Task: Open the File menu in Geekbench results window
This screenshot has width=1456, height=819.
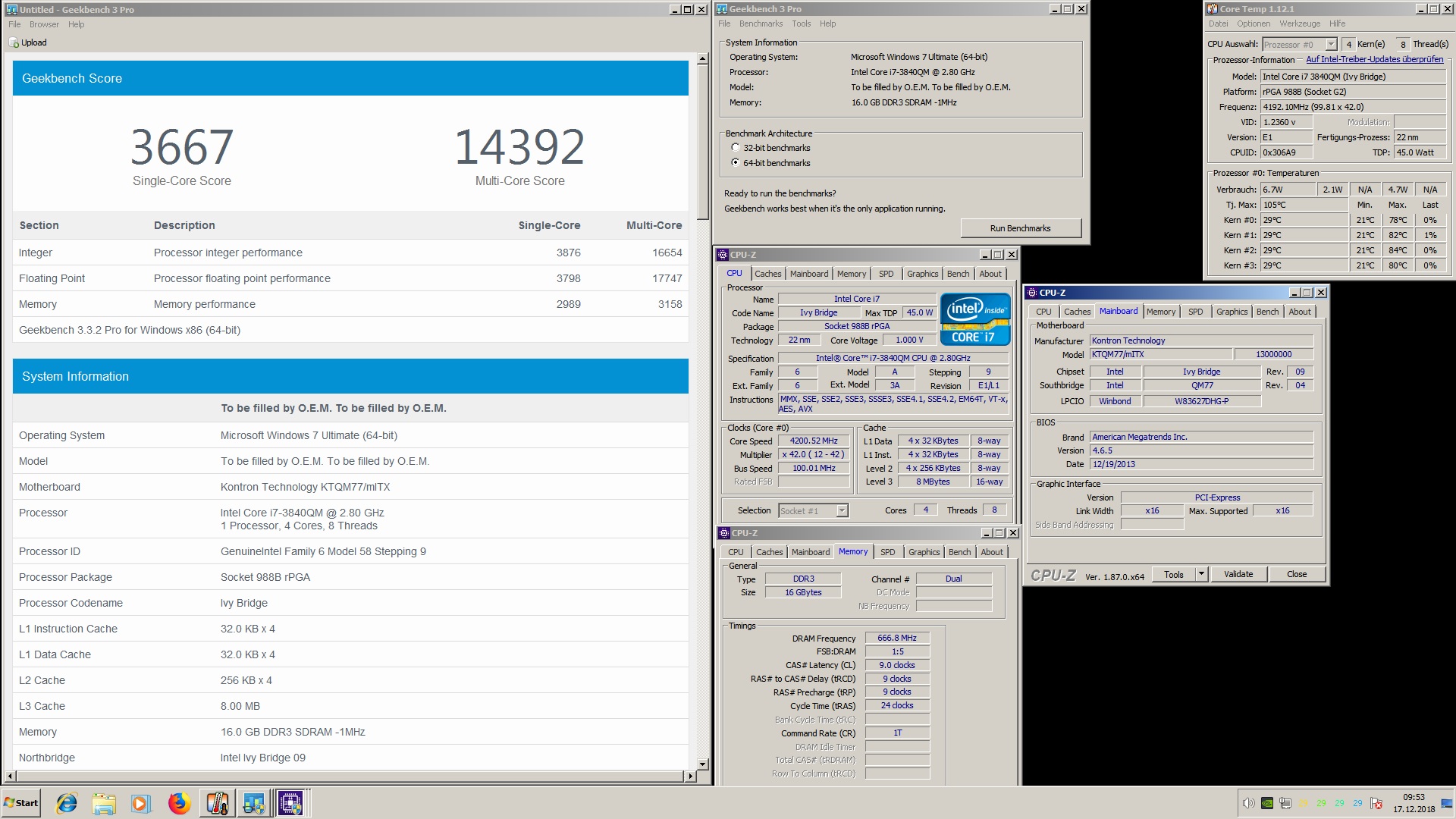Action: coord(14,24)
